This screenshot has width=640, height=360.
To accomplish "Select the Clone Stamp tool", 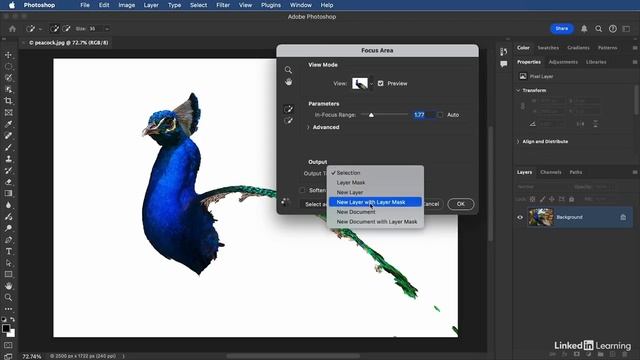I will 8,159.
